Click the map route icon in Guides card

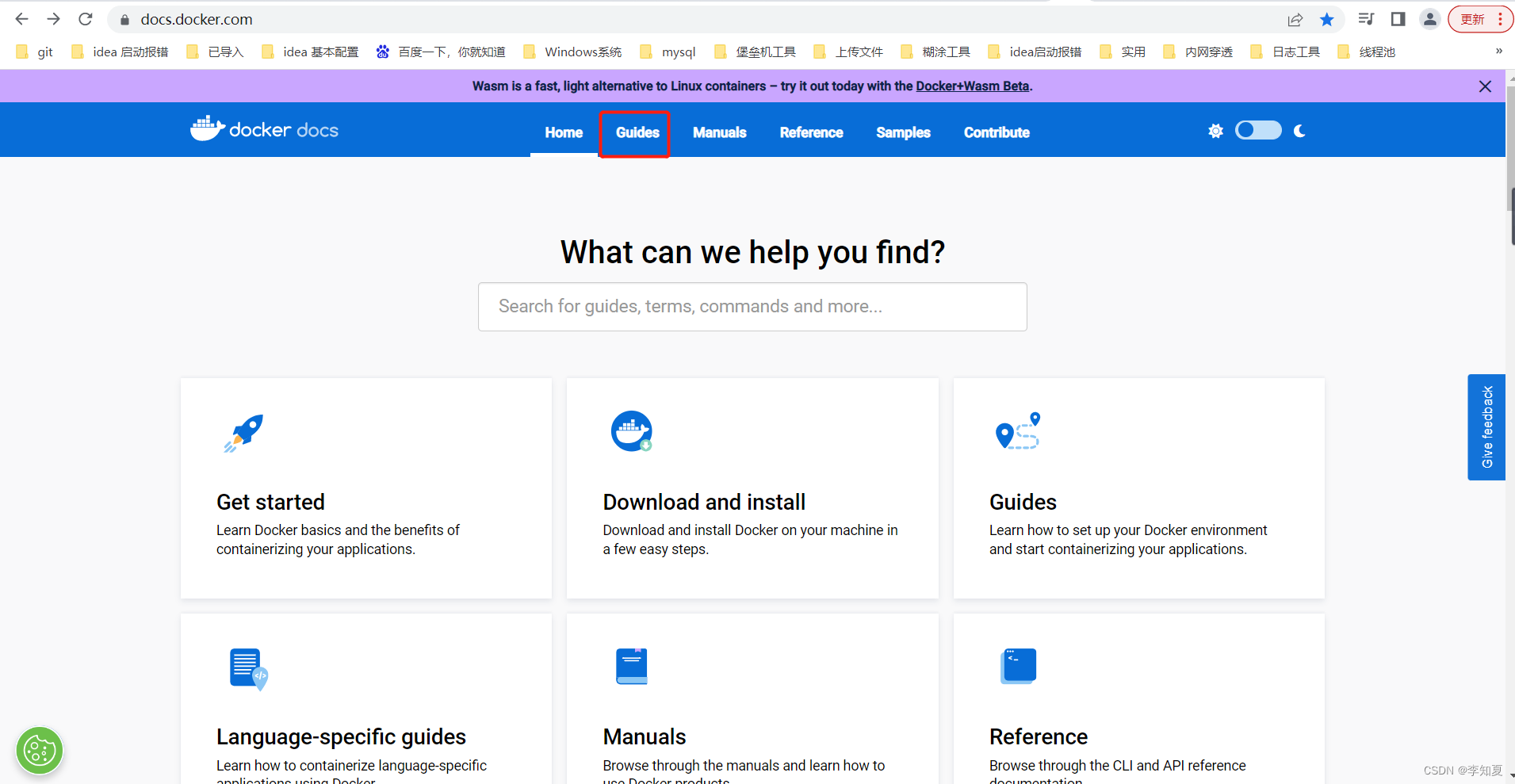pos(1017,430)
